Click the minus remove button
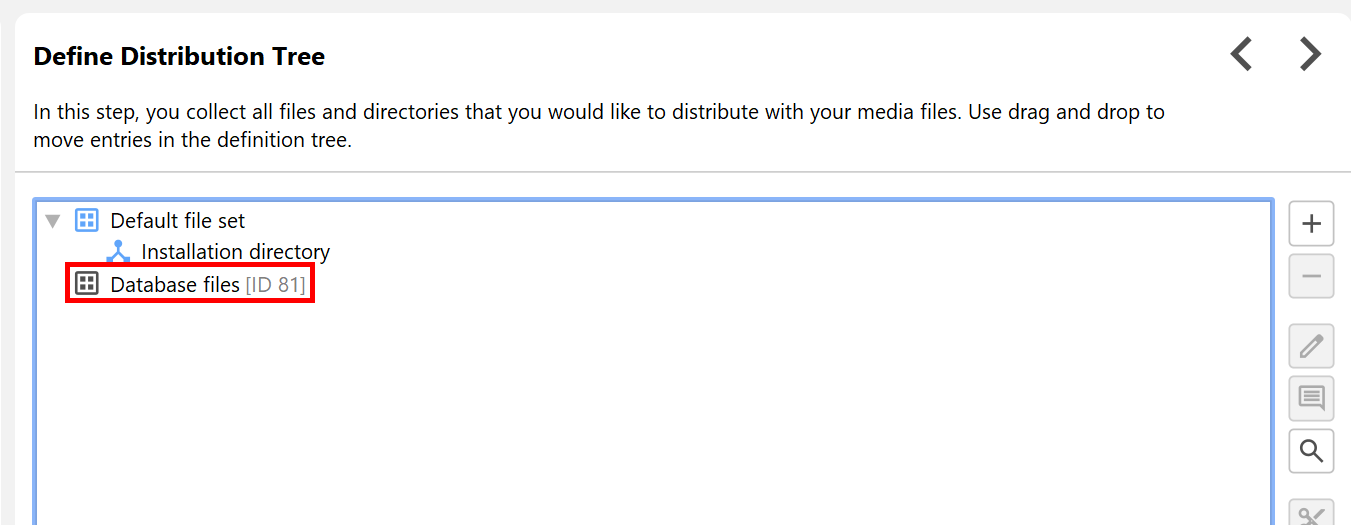The width and height of the screenshot is (1351, 525). 1311,276
